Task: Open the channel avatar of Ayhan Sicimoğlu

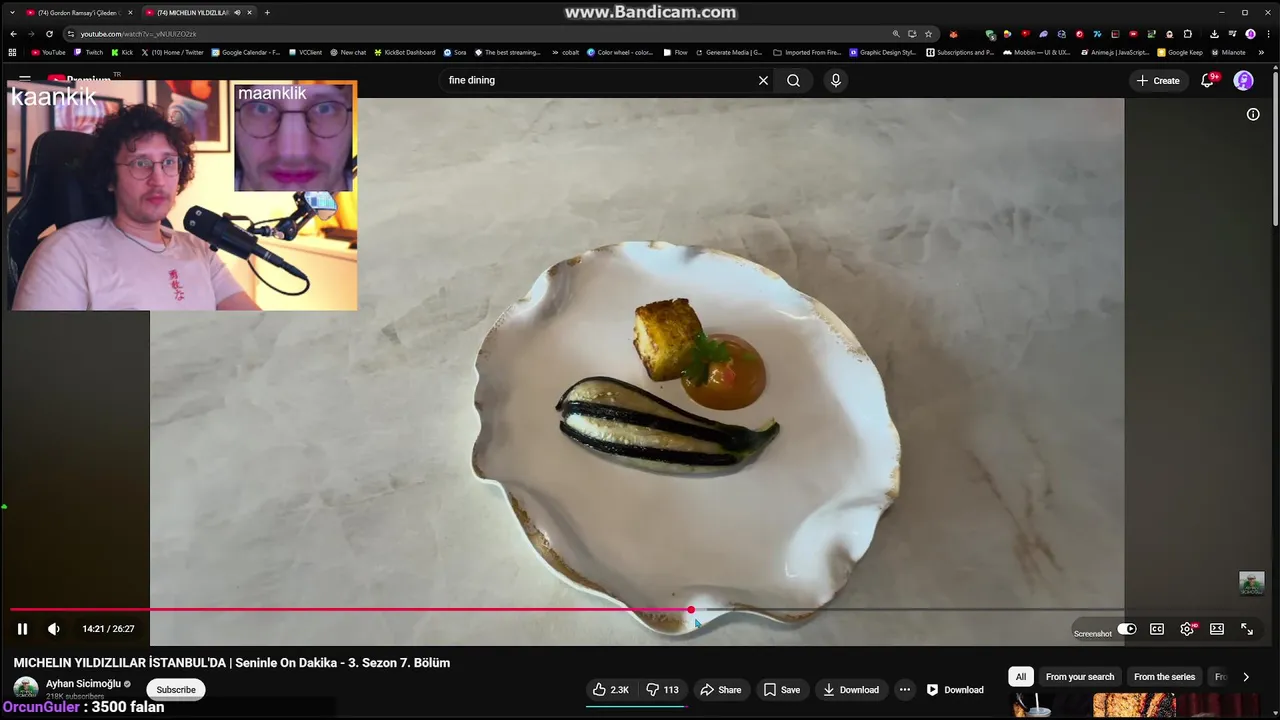Action: pos(26,688)
